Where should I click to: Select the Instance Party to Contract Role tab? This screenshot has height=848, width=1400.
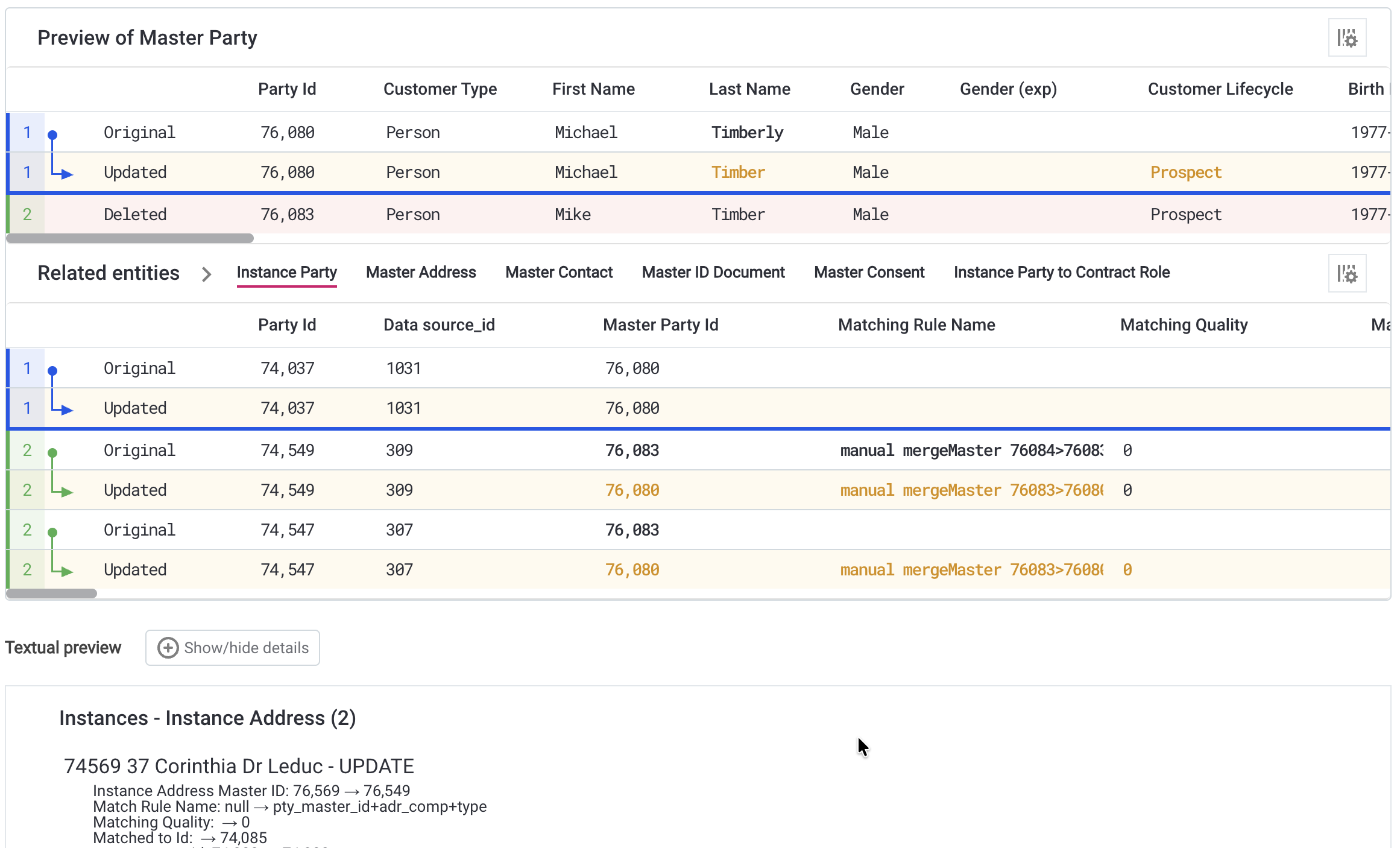1061,272
